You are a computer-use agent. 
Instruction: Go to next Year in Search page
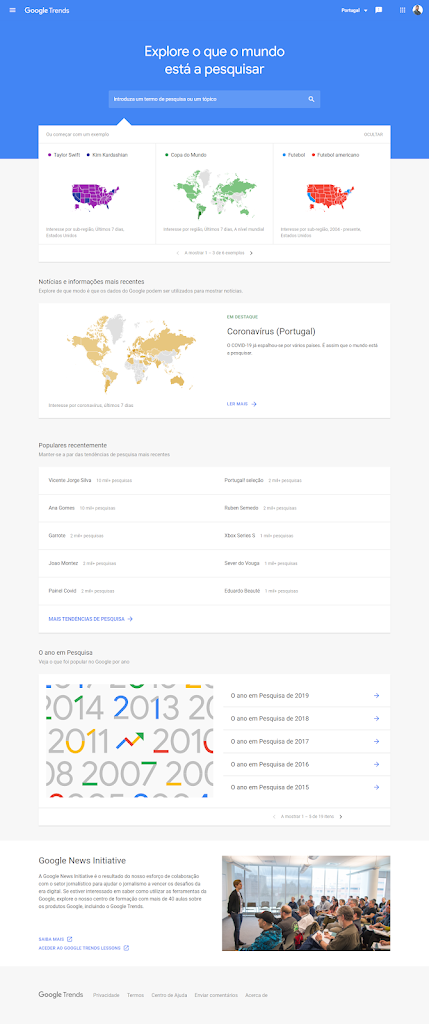[341, 816]
